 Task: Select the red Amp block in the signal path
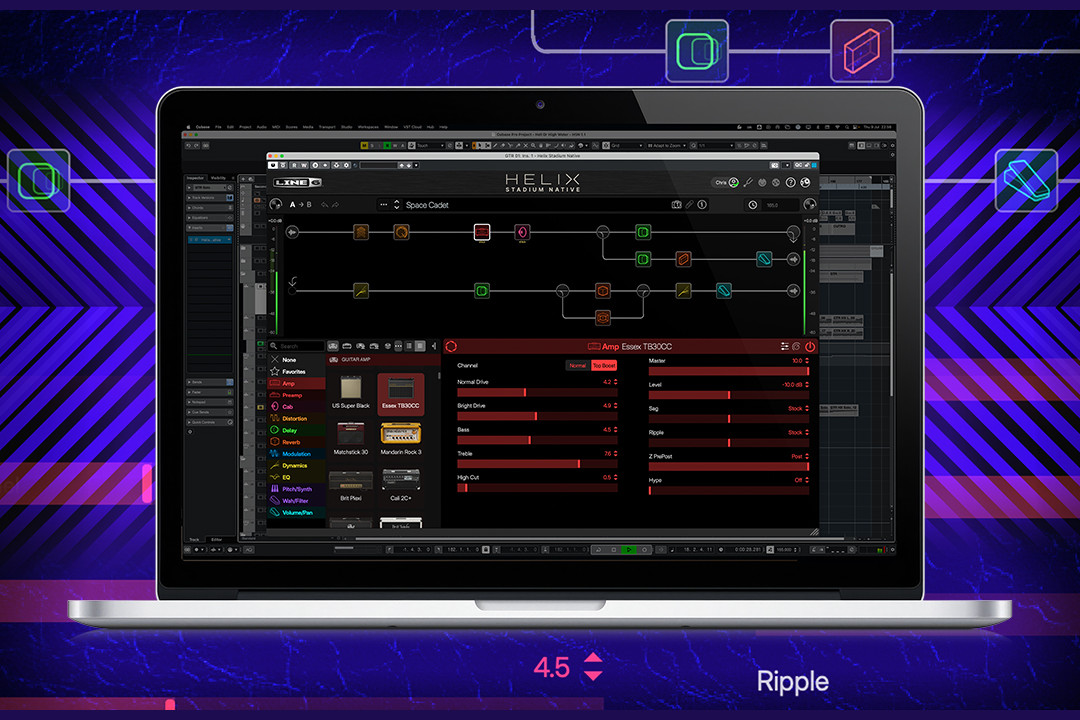point(481,232)
